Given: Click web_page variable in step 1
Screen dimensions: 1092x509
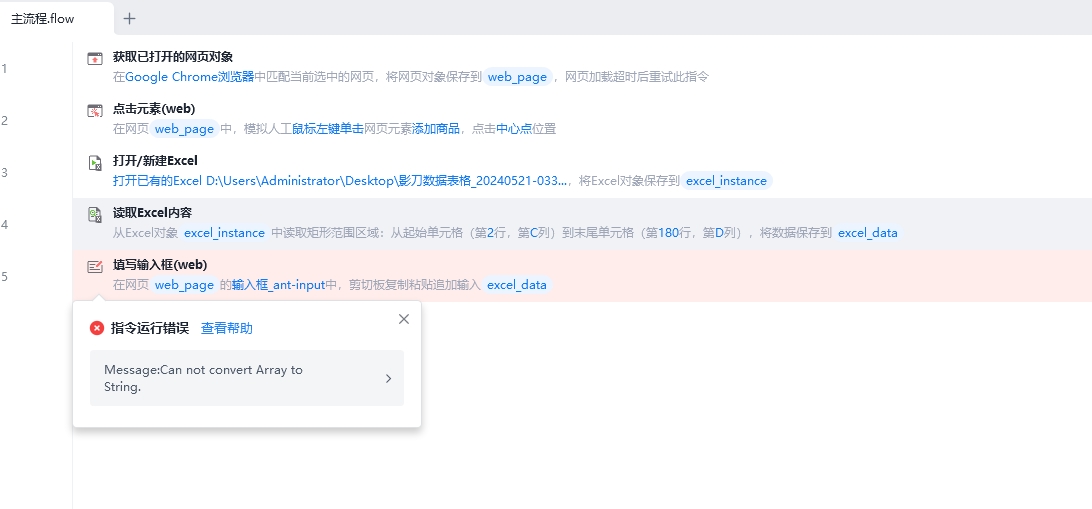Looking at the screenshot, I should click(517, 77).
